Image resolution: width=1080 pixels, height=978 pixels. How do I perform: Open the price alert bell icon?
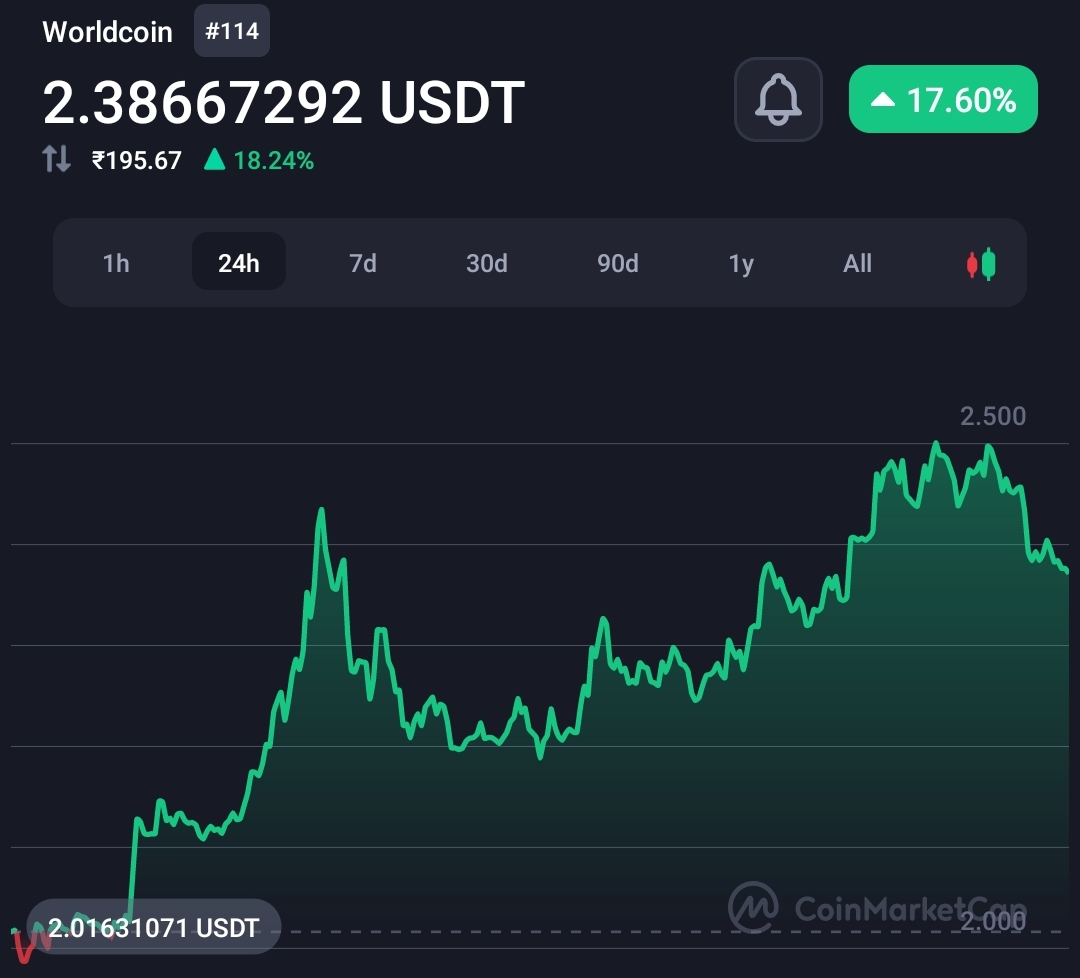click(x=778, y=100)
